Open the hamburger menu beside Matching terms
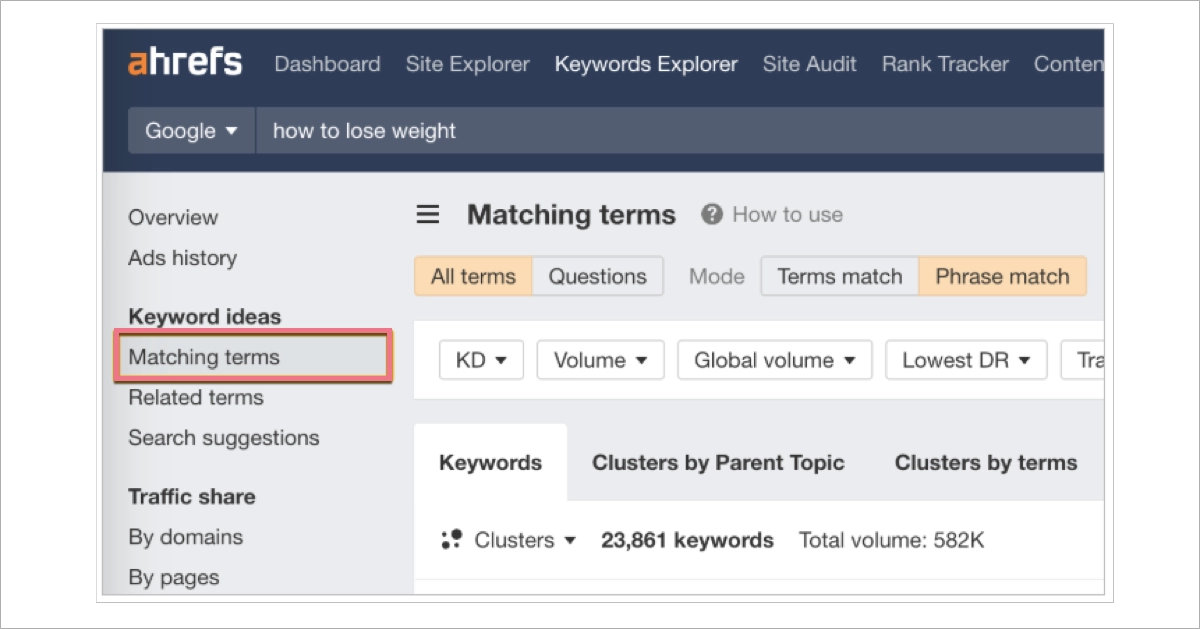Image resolution: width=1200 pixels, height=629 pixels. [428, 214]
